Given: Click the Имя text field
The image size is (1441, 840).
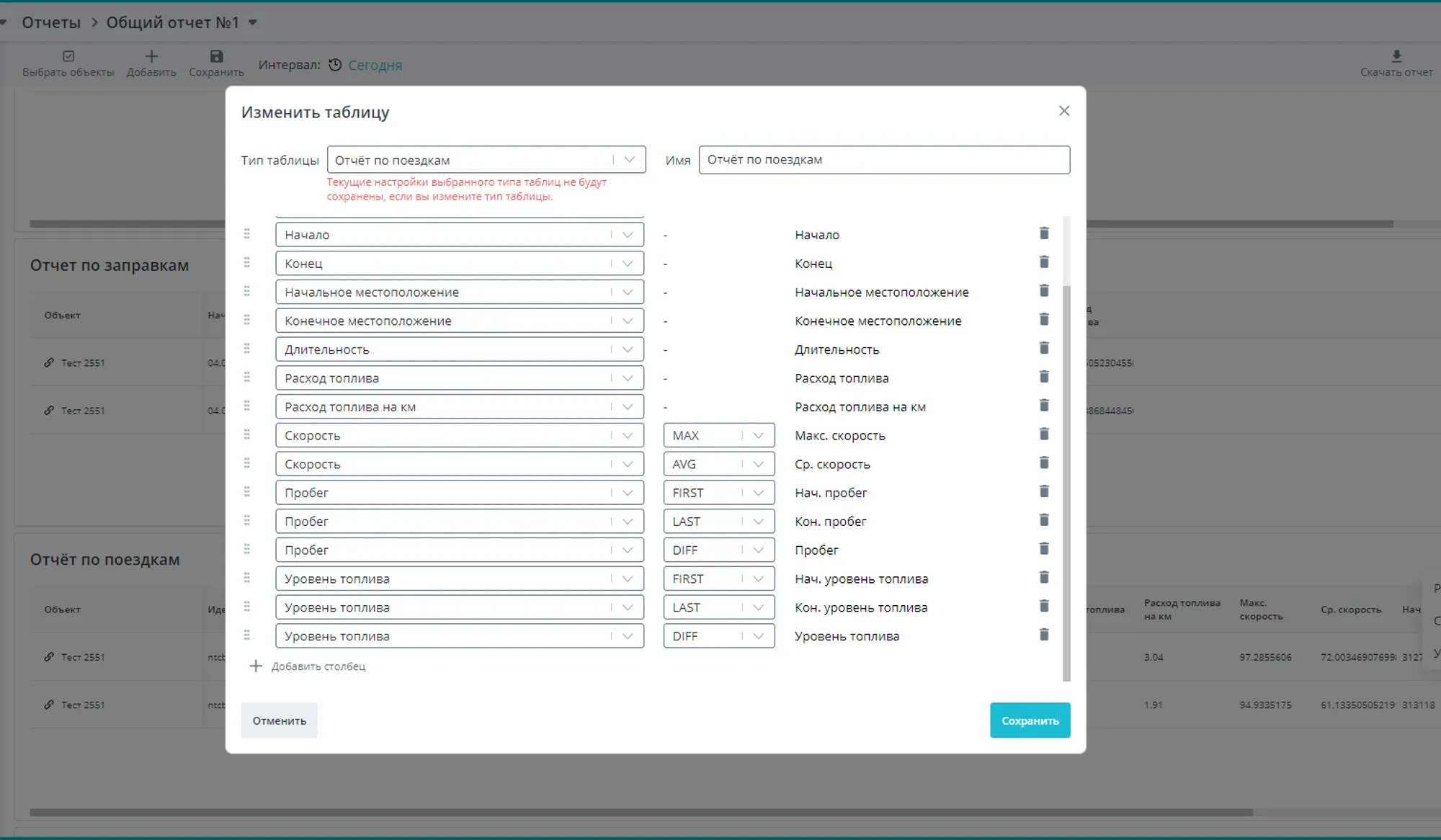Looking at the screenshot, I should tap(883, 160).
